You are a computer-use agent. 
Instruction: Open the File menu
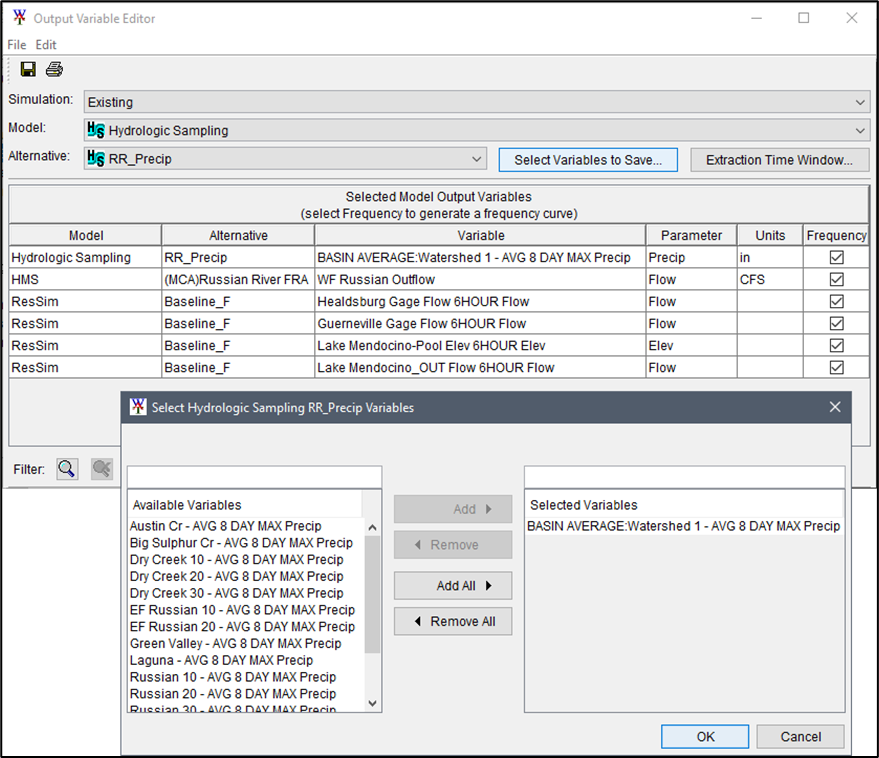click(x=15, y=44)
